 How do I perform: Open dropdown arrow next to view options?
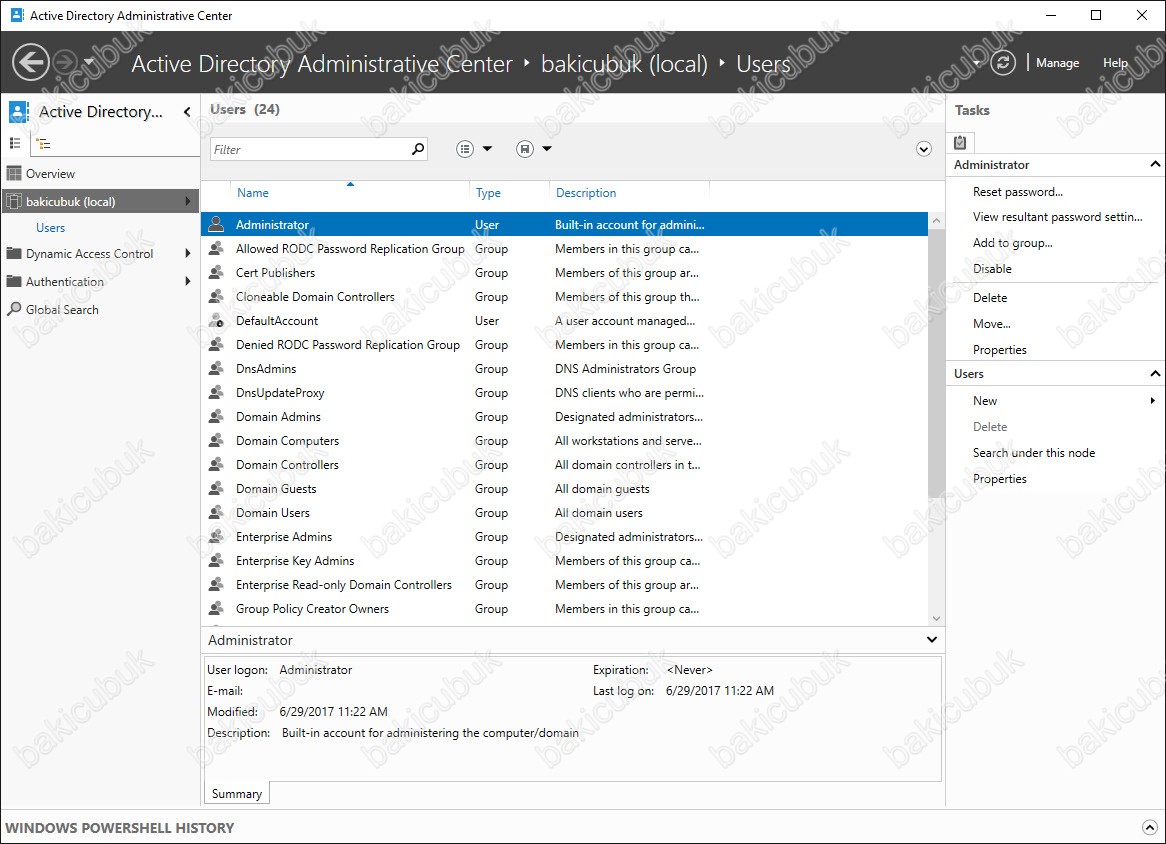point(487,149)
